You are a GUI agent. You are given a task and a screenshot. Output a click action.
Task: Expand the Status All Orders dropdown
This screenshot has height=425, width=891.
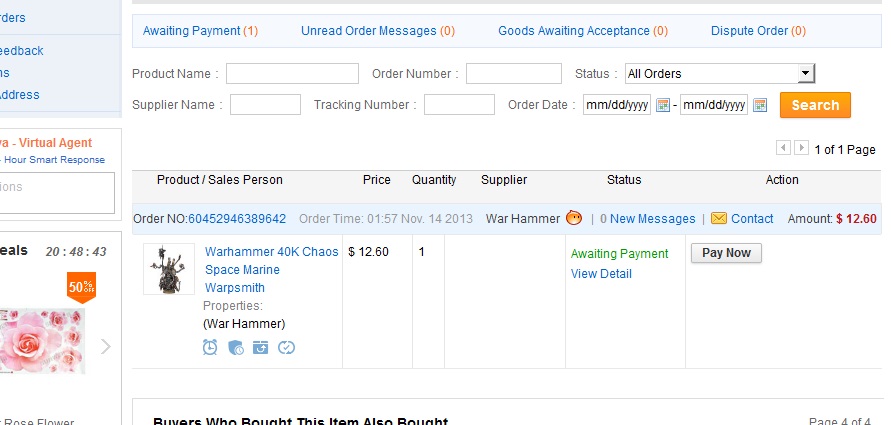[720, 73]
